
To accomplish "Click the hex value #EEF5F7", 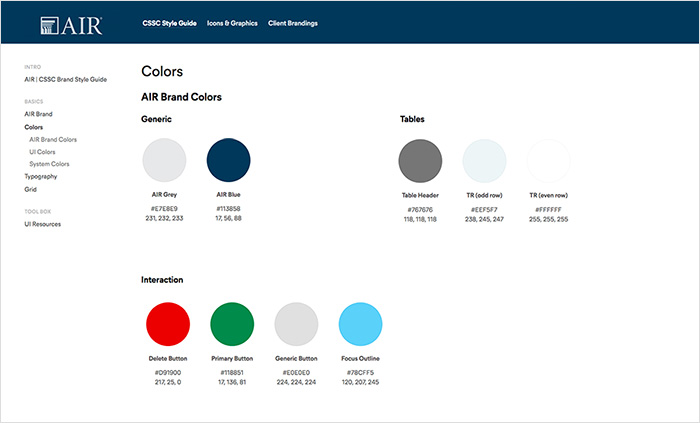I will click(x=484, y=210).
